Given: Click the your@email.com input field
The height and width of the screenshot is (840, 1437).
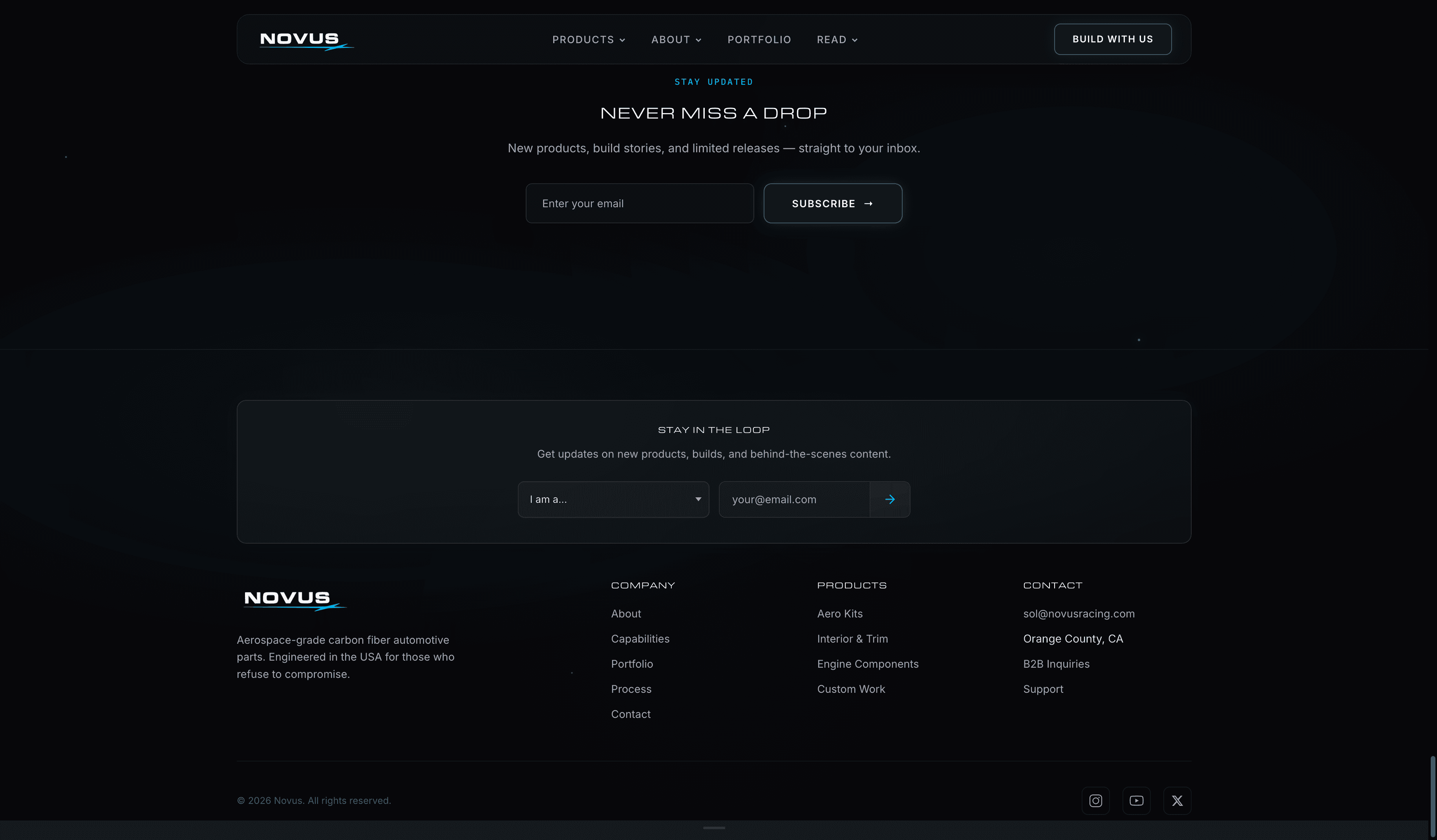Looking at the screenshot, I should 794,500.
